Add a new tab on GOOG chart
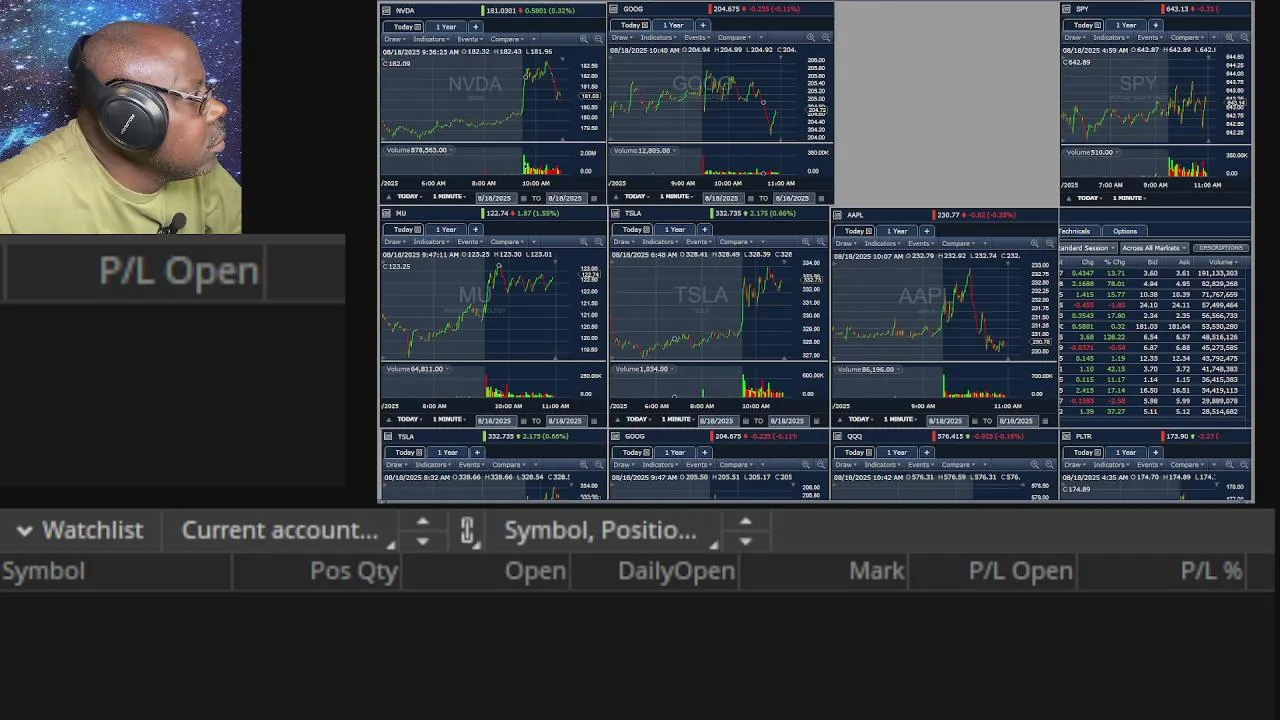The image size is (1280, 720). tap(703, 25)
